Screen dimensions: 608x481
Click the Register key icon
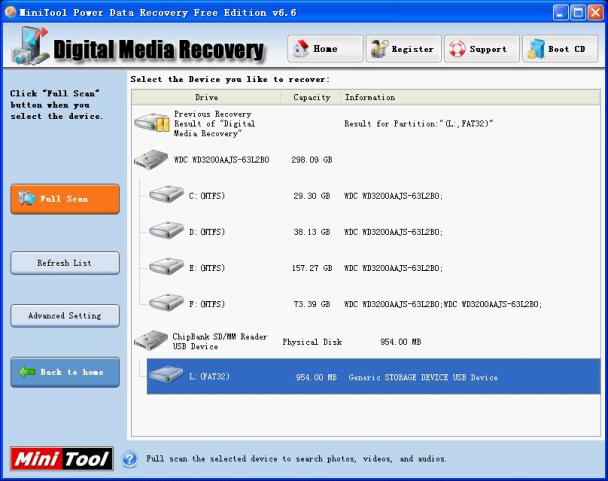(x=380, y=49)
